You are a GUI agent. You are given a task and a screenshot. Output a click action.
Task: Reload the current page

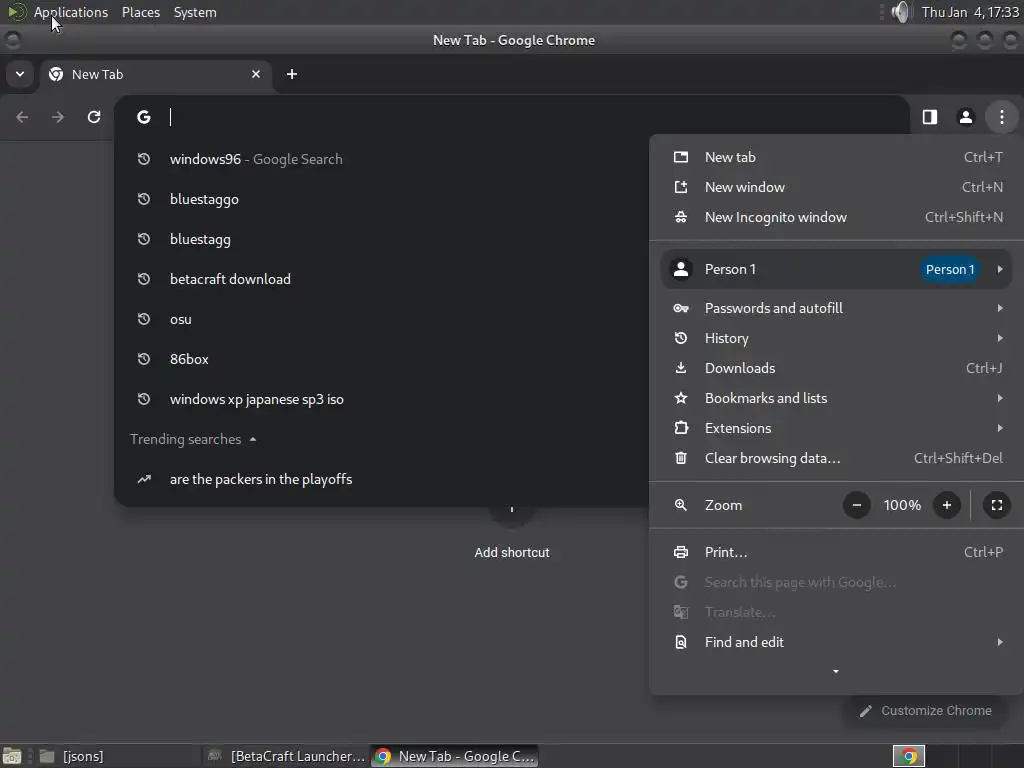[94, 117]
